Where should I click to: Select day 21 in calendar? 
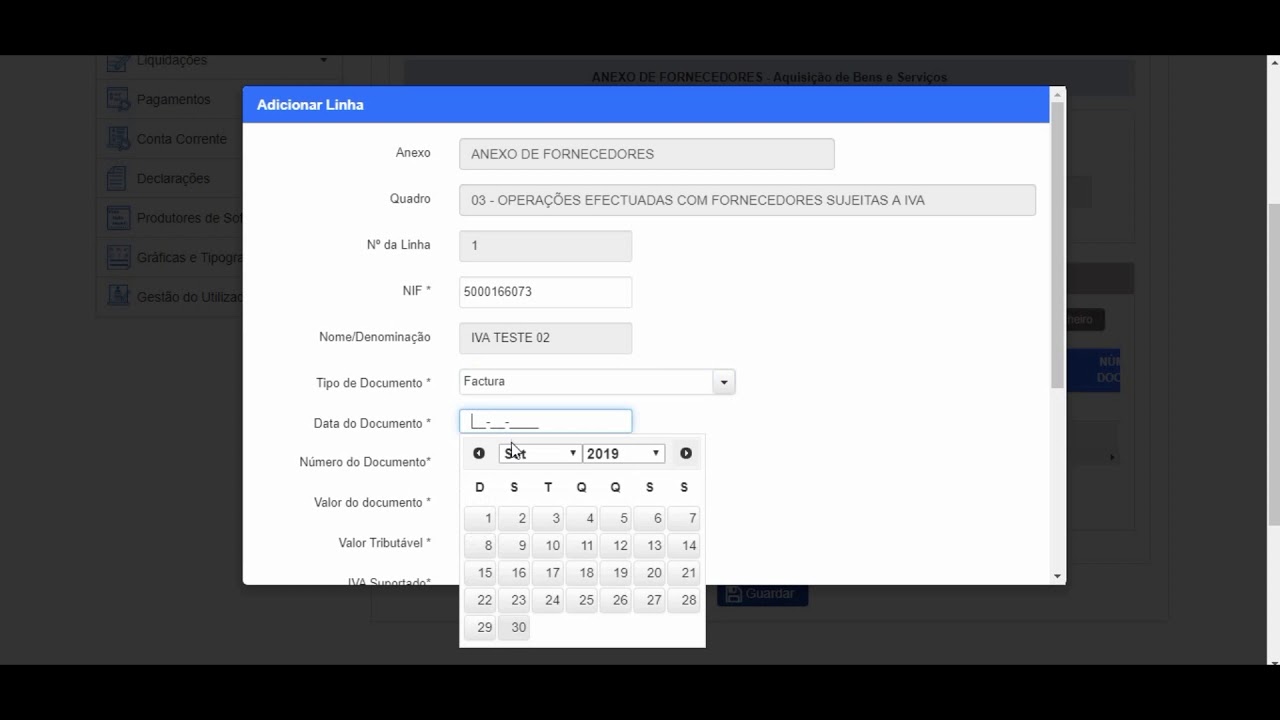pos(684,573)
